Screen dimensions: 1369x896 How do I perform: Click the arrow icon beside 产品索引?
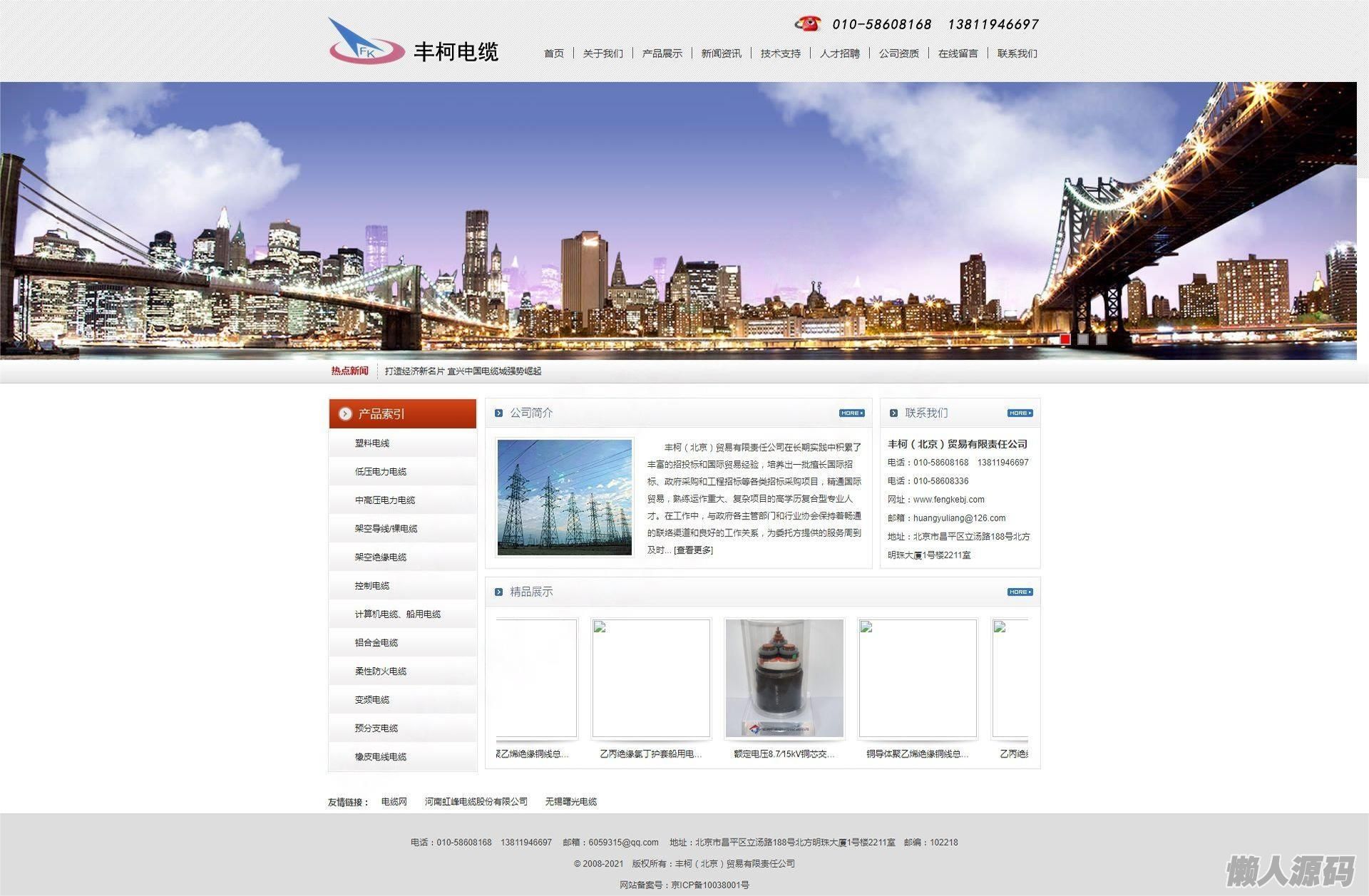click(346, 413)
